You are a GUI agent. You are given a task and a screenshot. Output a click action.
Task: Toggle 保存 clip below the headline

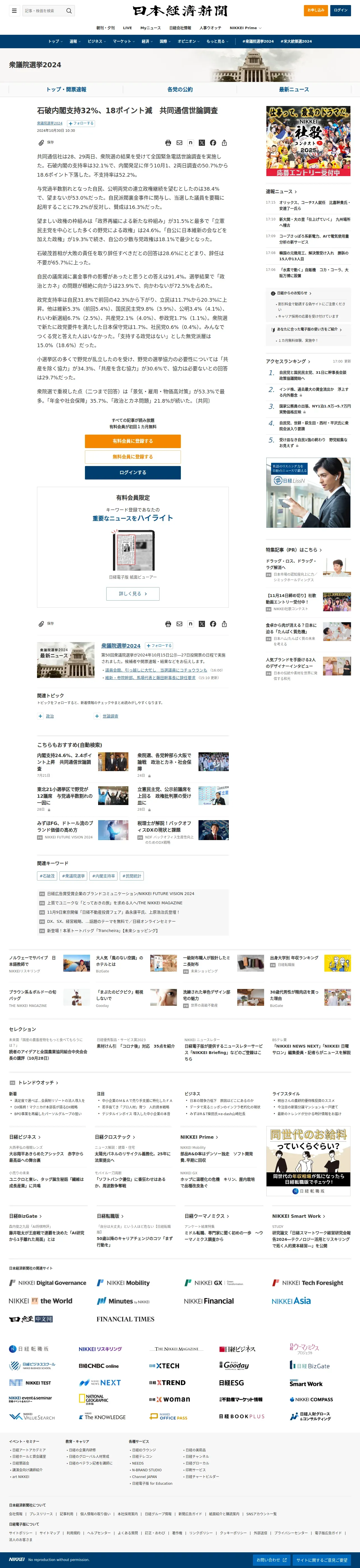pyautogui.click(x=46, y=142)
